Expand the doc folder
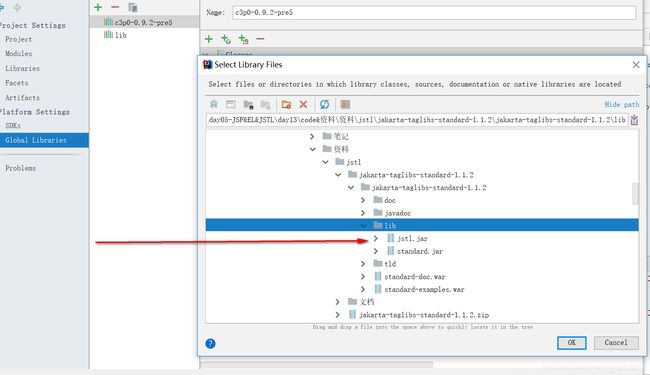 coord(363,200)
